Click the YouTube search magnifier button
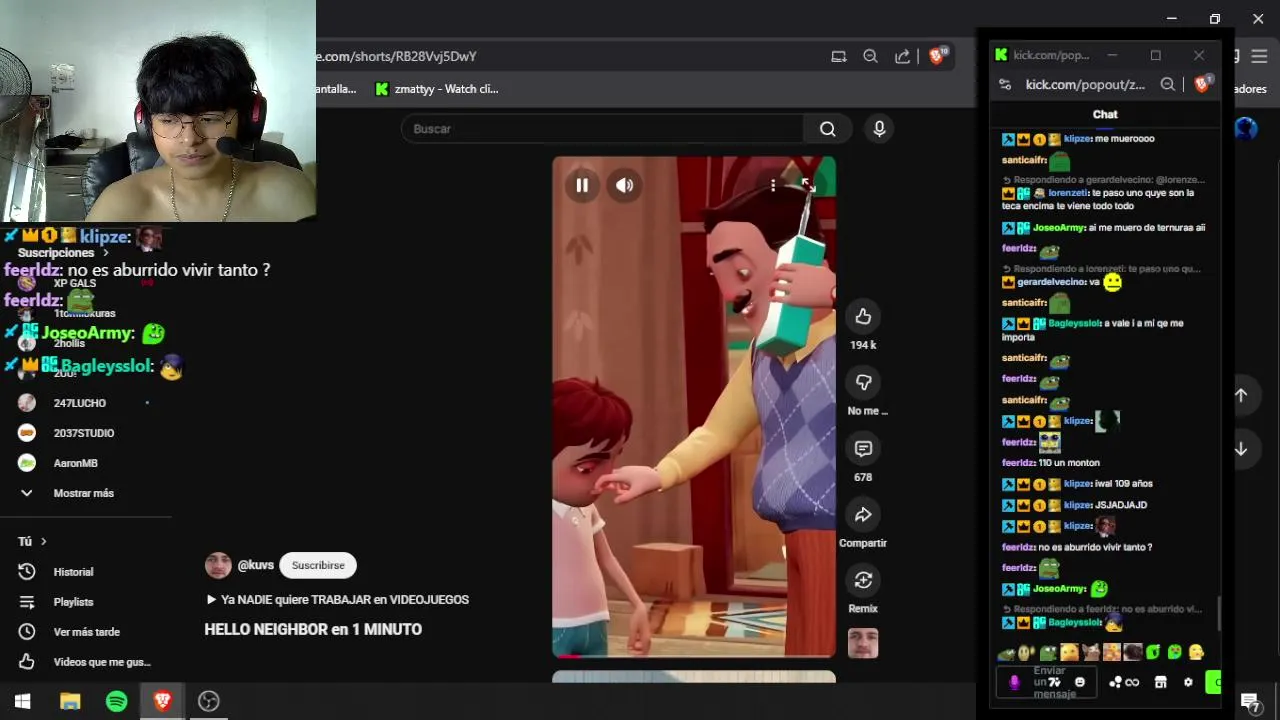The width and height of the screenshot is (1280, 720). [828, 129]
